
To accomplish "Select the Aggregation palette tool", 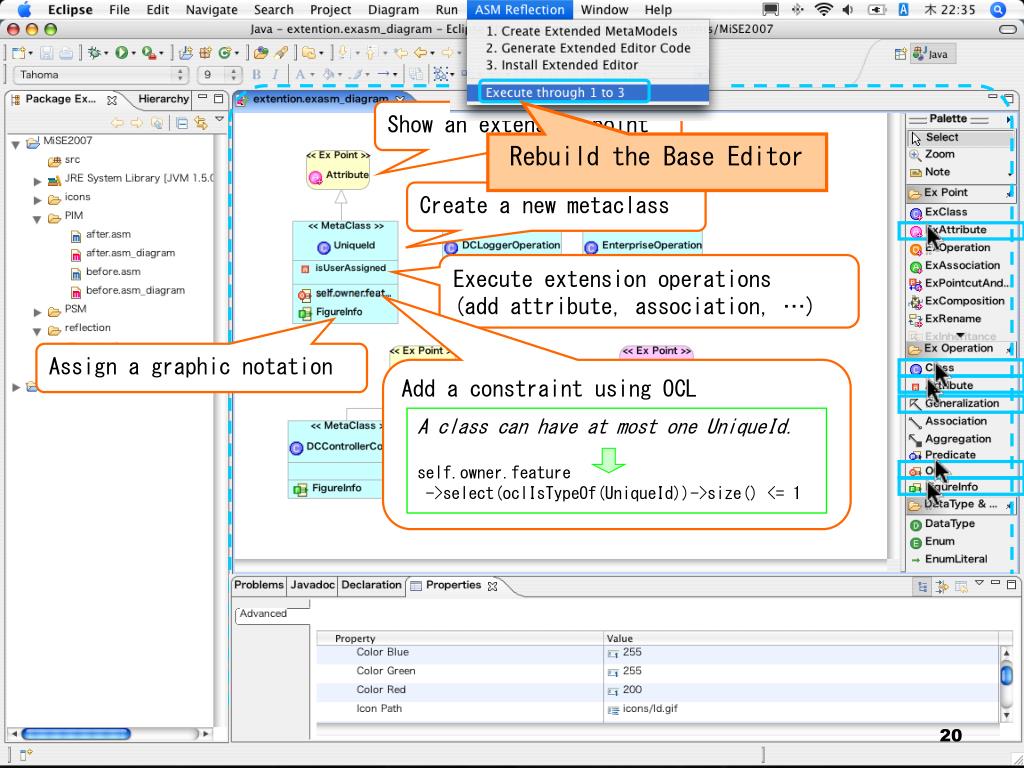I will 950,439.
